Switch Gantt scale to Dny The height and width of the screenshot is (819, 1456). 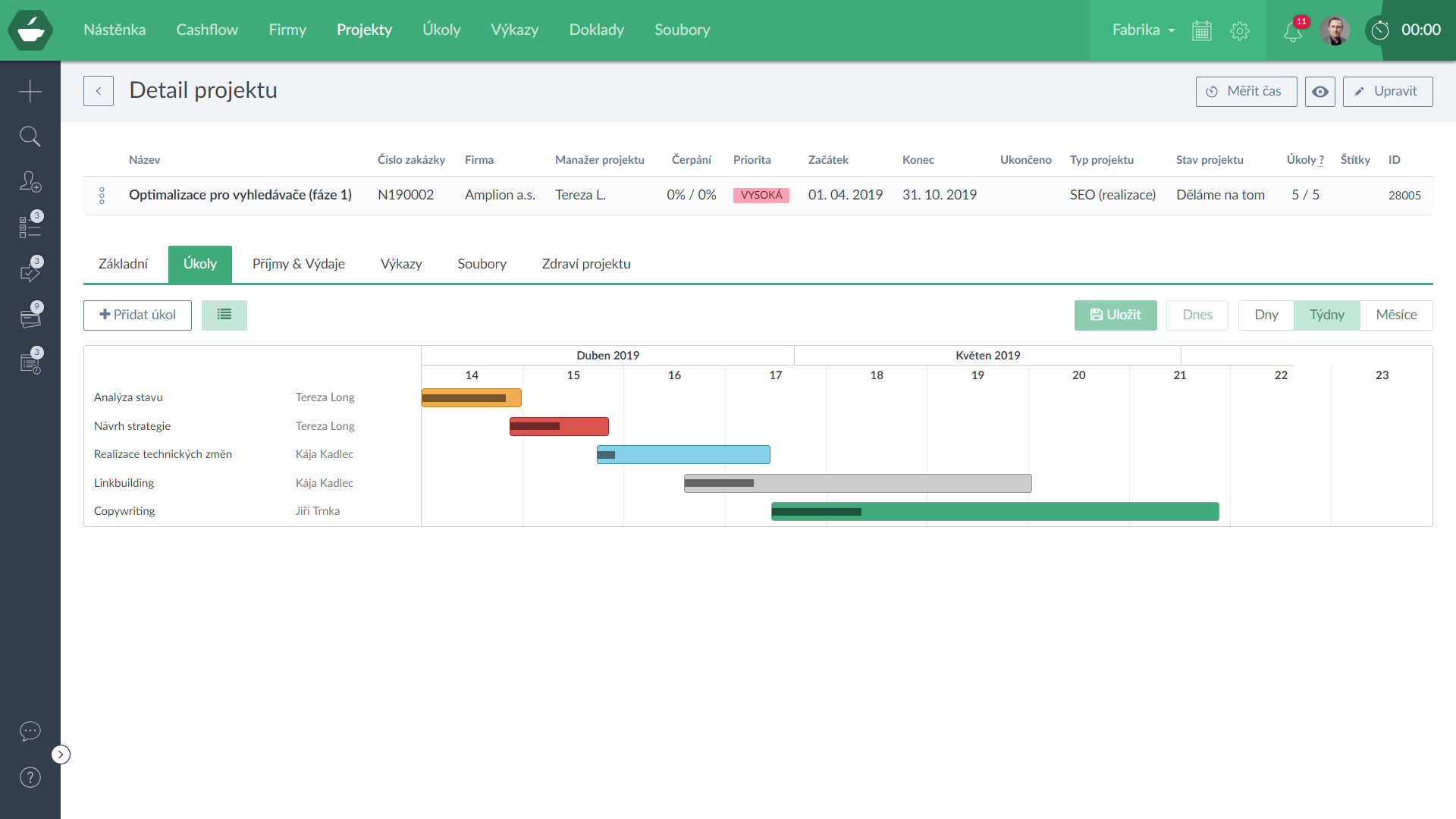pyautogui.click(x=1266, y=315)
